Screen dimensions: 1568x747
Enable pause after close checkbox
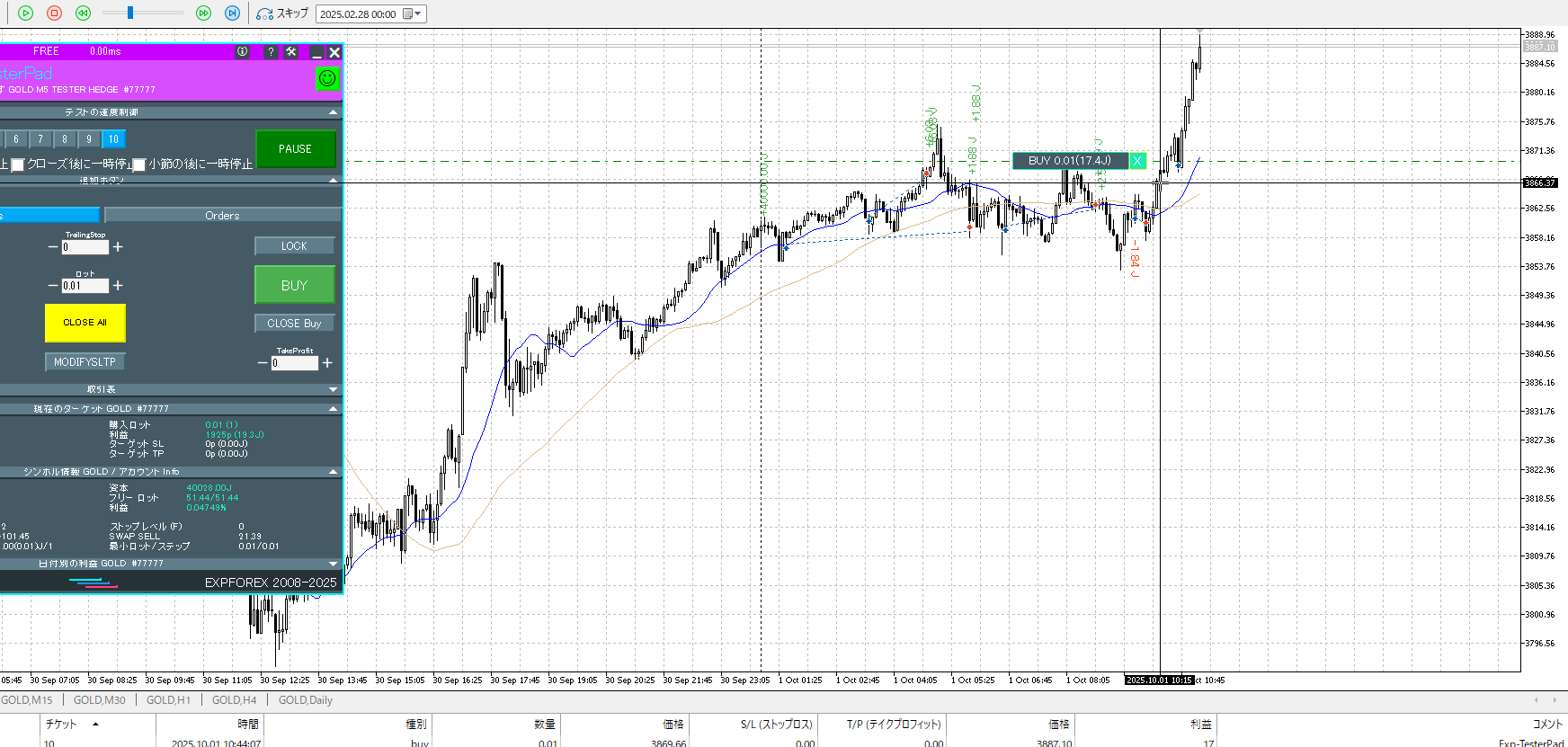point(18,165)
